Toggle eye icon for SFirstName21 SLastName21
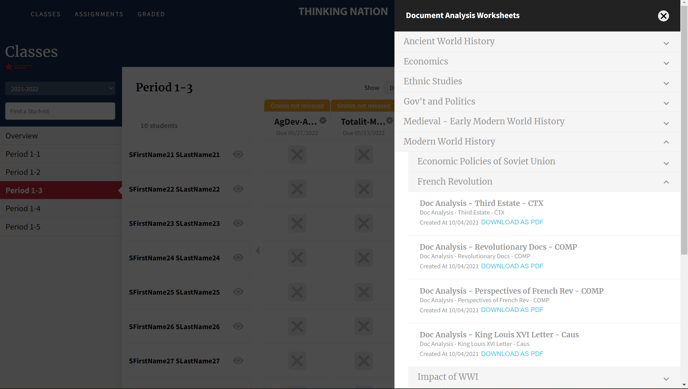The height and width of the screenshot is (389, 688). [x=238, y=154]
